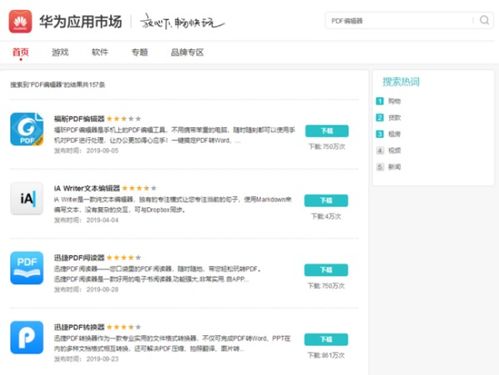Download the 福昕PDF编辑器 app
Screen dimensions: 499x375
[327, 131]
